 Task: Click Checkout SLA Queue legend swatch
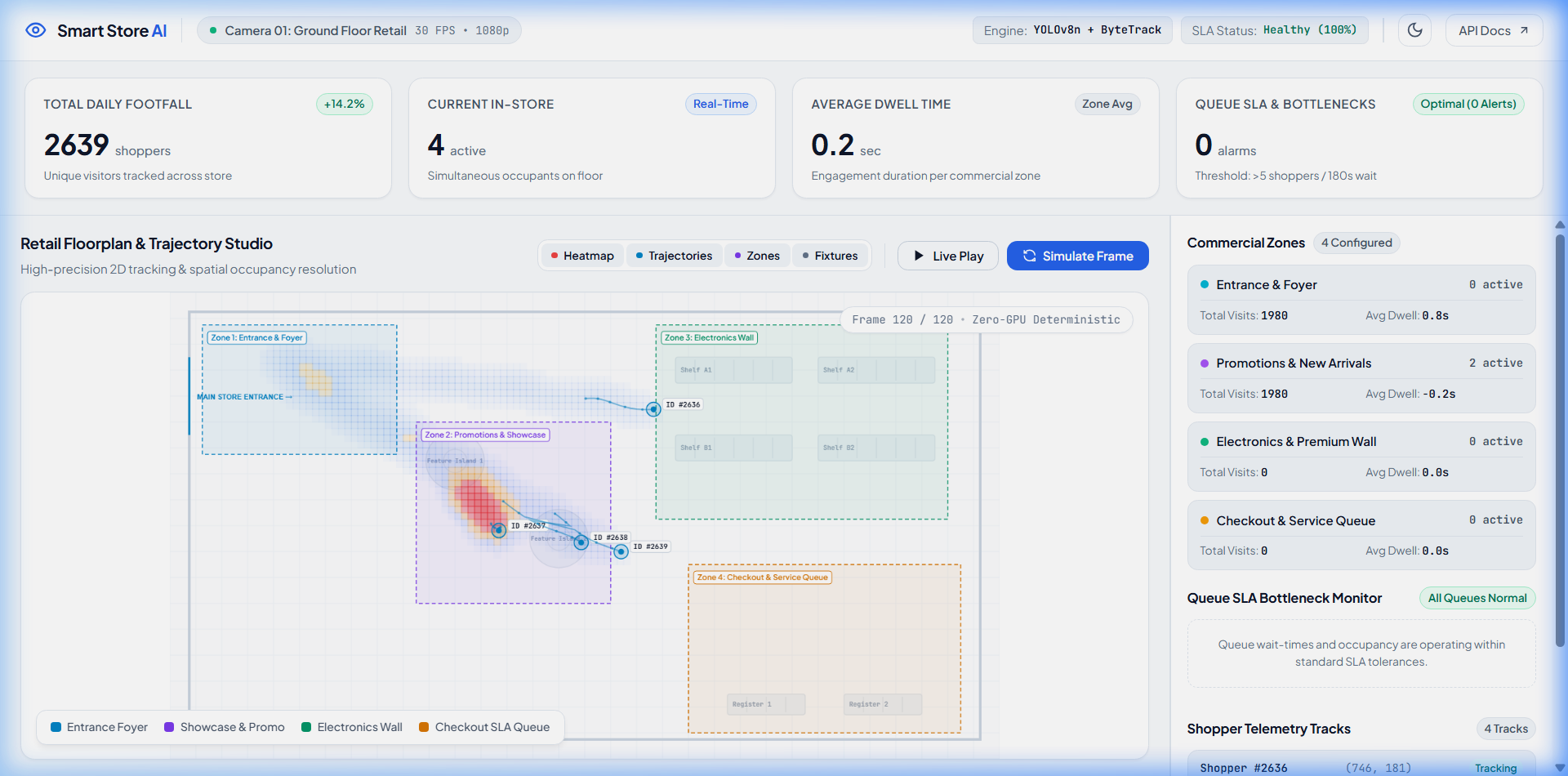point(424,727)
